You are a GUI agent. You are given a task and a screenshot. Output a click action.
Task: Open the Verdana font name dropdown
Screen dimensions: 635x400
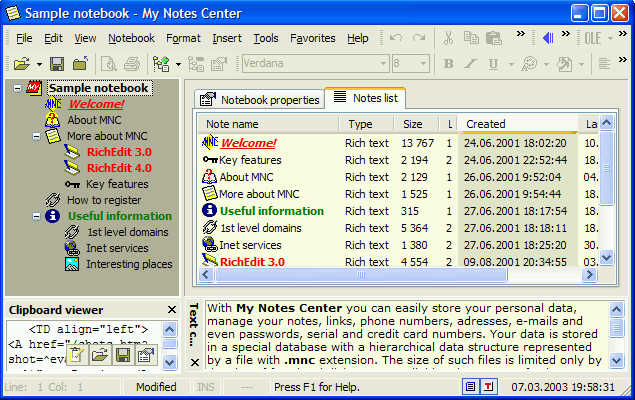click(383, 64)
